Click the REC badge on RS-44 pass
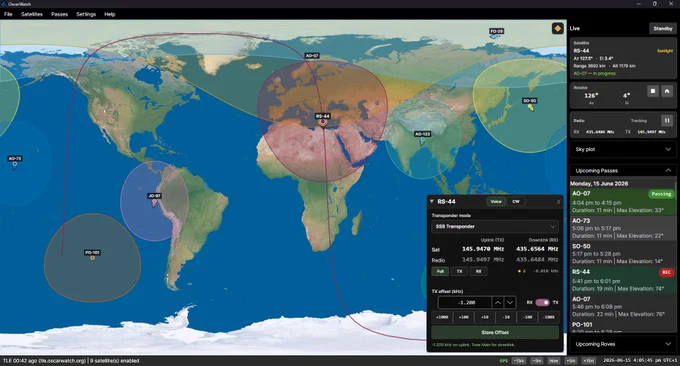This screenshot has width=680, height=366. coord(666,272)
